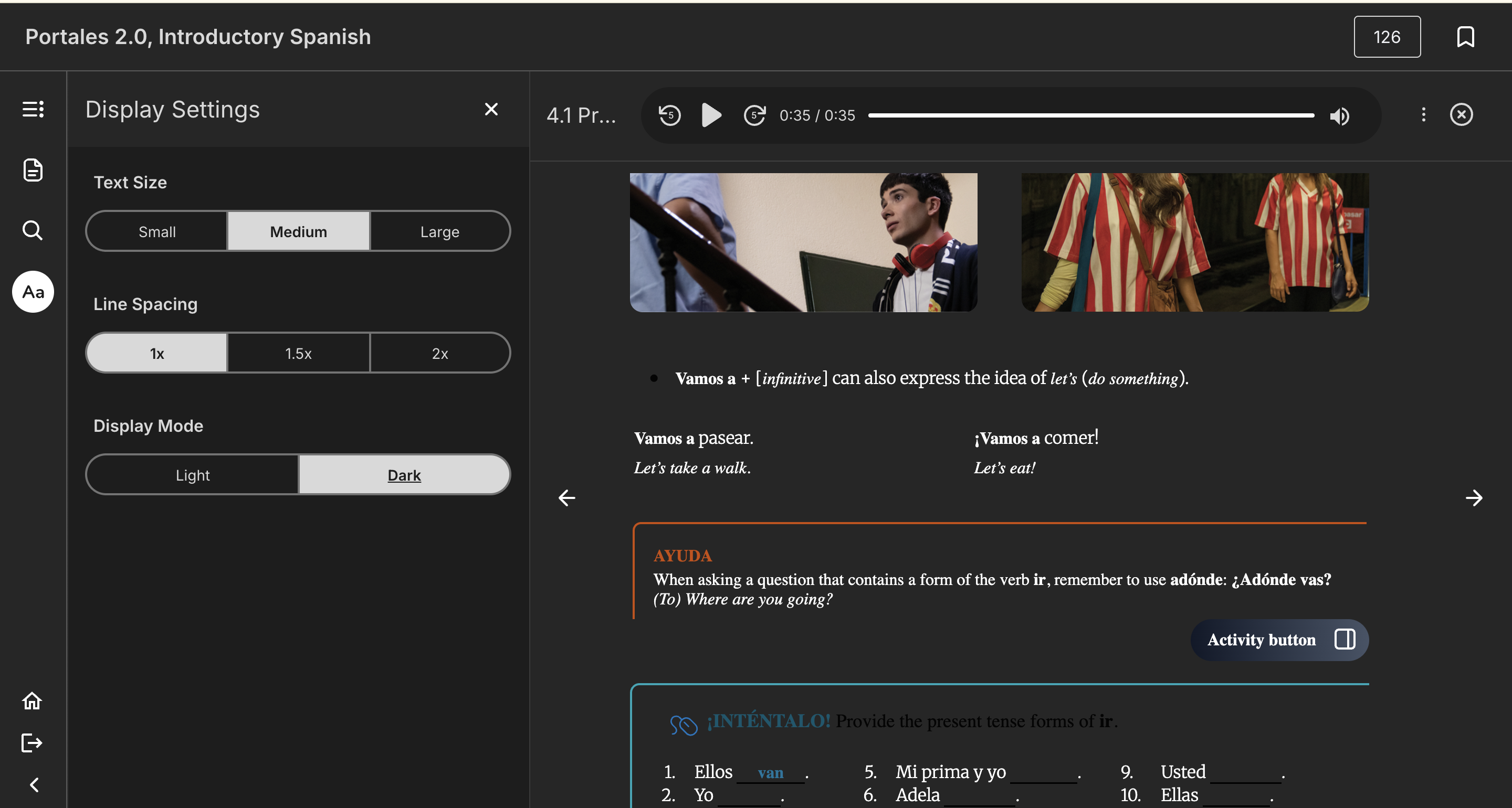Click the striped jerseys image
This screenshot has width=1512, height=808.
[x=1195, y=242]
